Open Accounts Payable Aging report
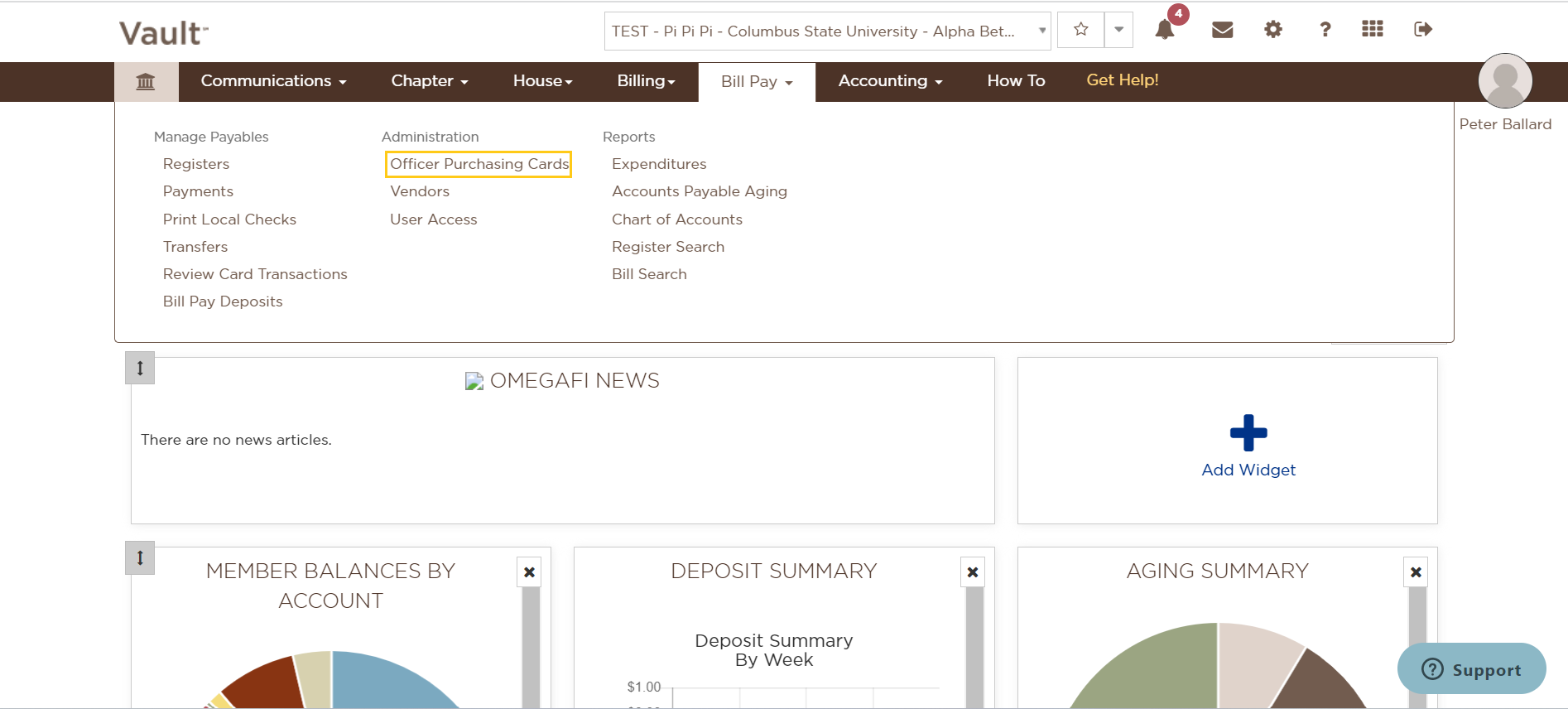 [700, 191]
